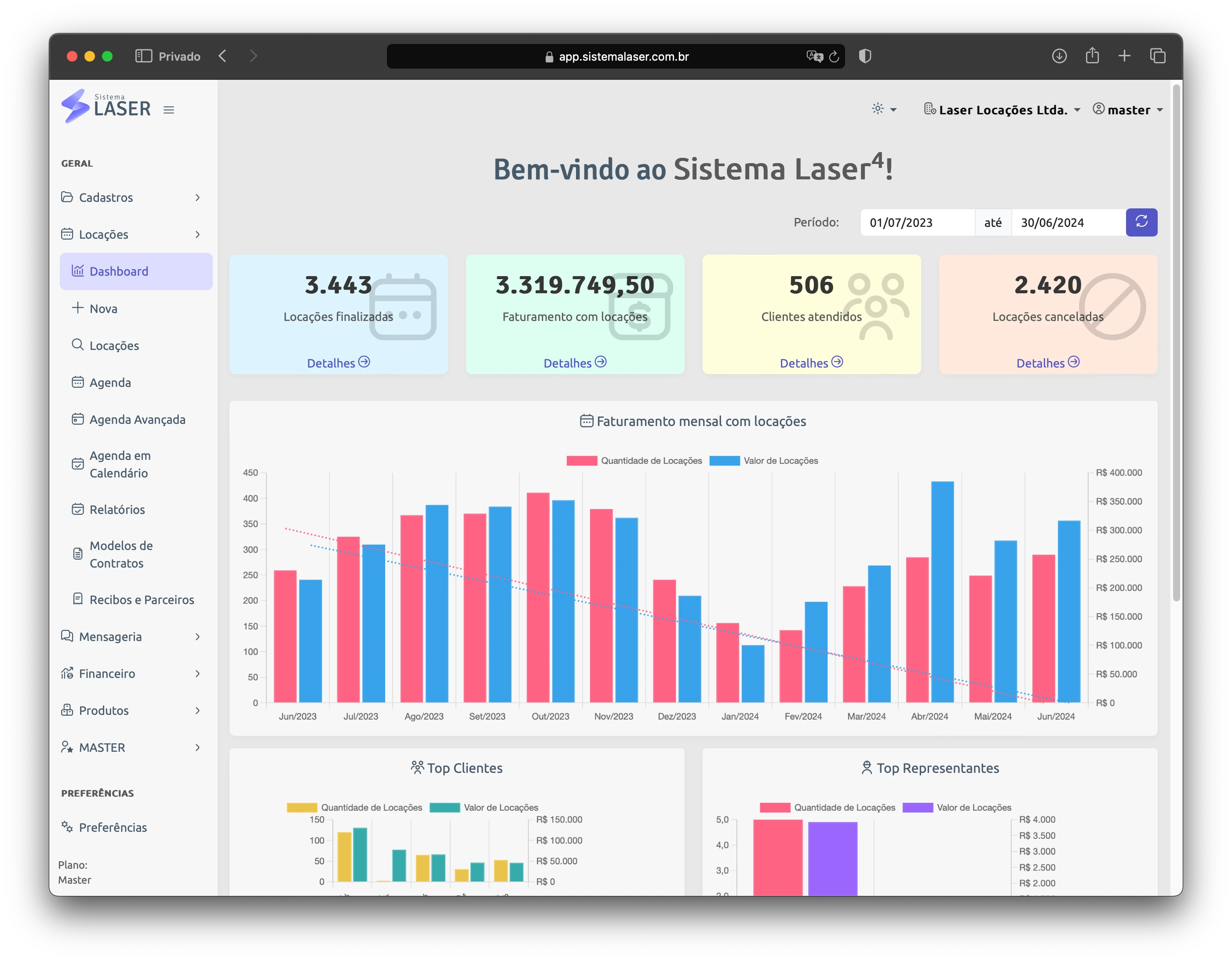Open Recibos e Parceiros item

click(136, 600)
